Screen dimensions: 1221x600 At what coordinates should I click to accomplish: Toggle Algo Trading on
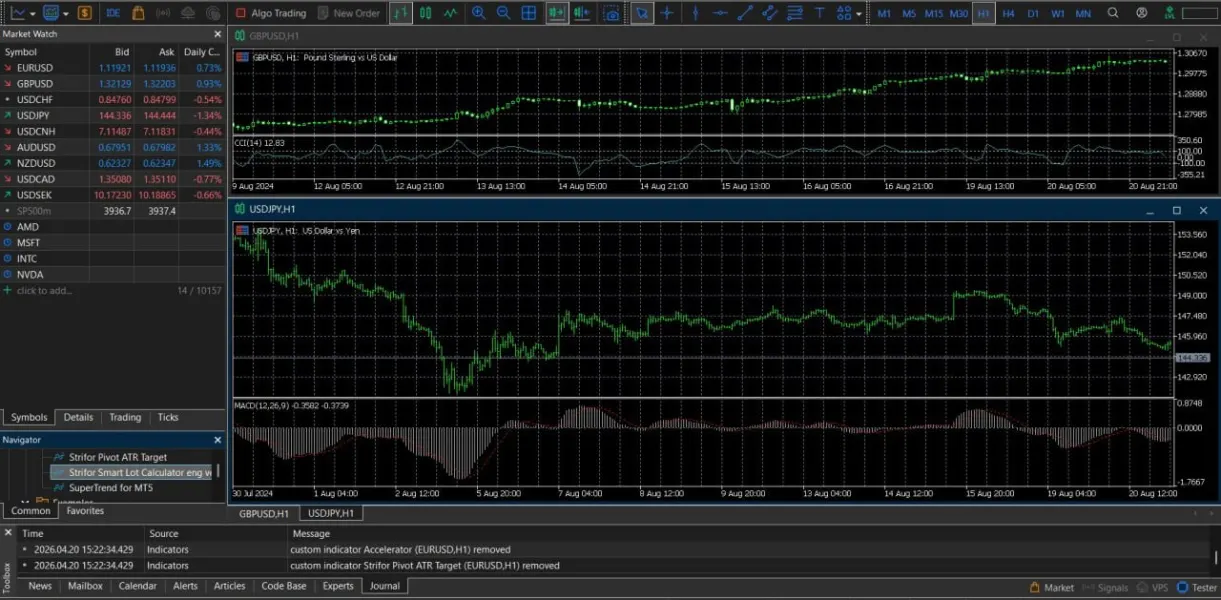coord(270,13)
